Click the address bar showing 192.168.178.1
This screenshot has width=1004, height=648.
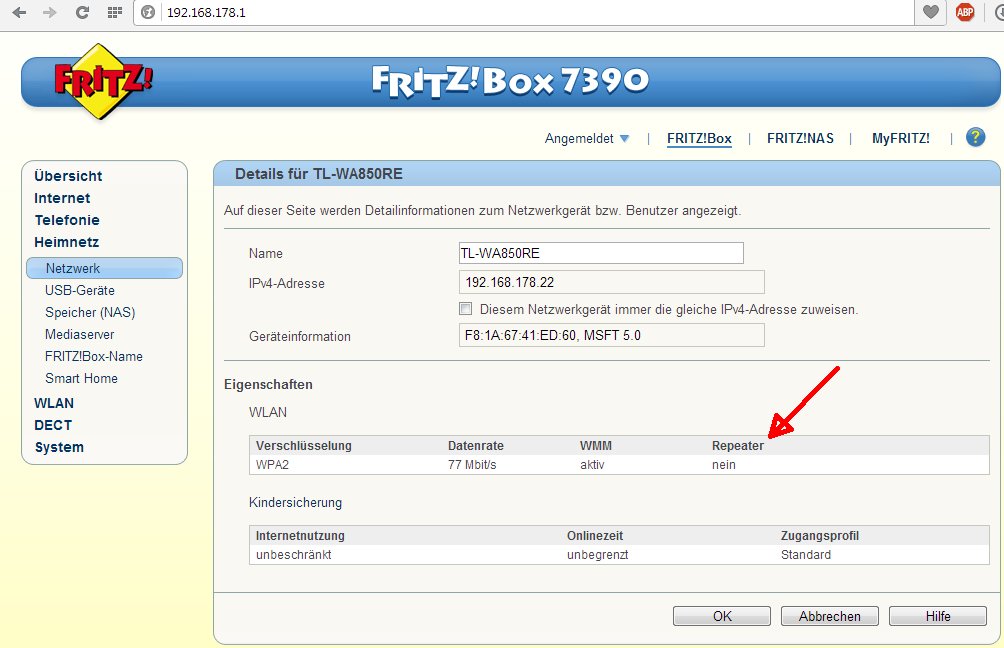[x=525, y=12]
